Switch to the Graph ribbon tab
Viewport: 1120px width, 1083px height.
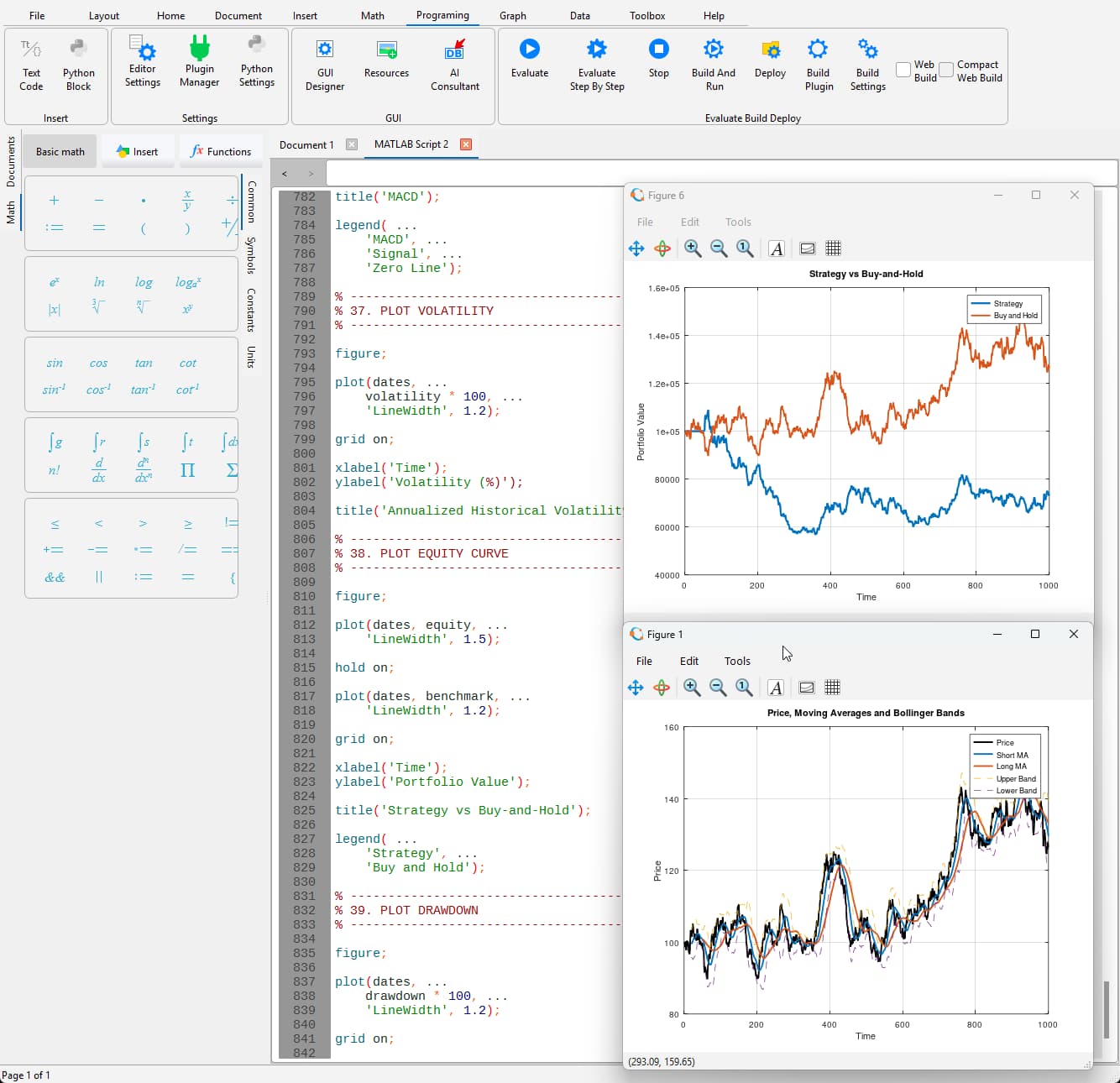[x=513, y=15]
